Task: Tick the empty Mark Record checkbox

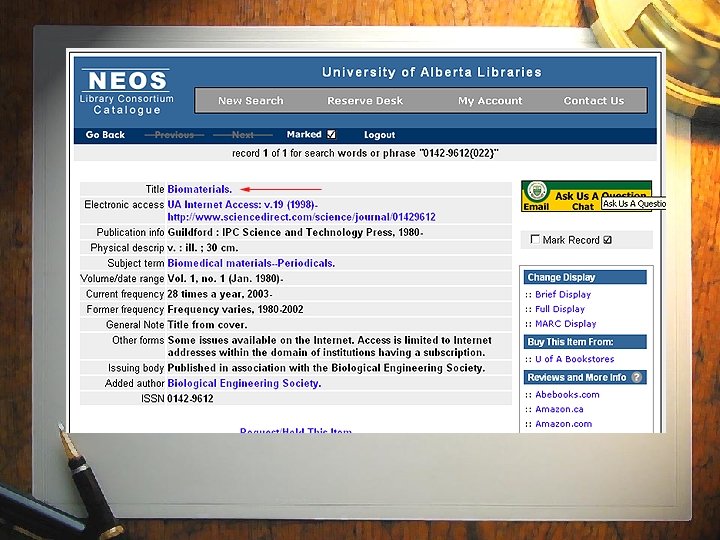Action: point(535,239)
